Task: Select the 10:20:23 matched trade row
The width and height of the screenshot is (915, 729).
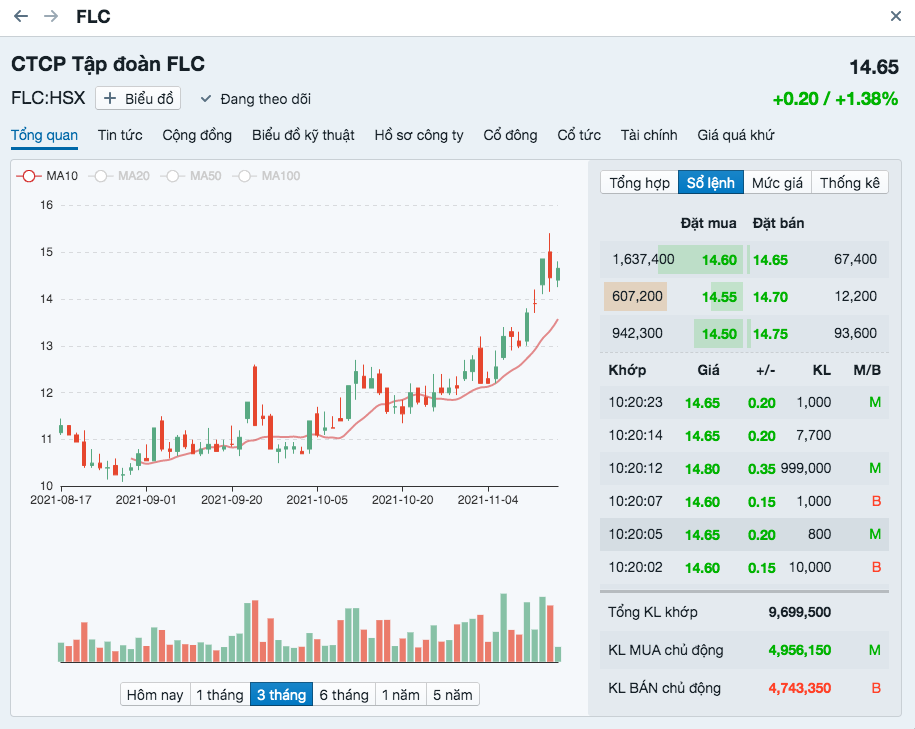Action: [x=744, y=402]
